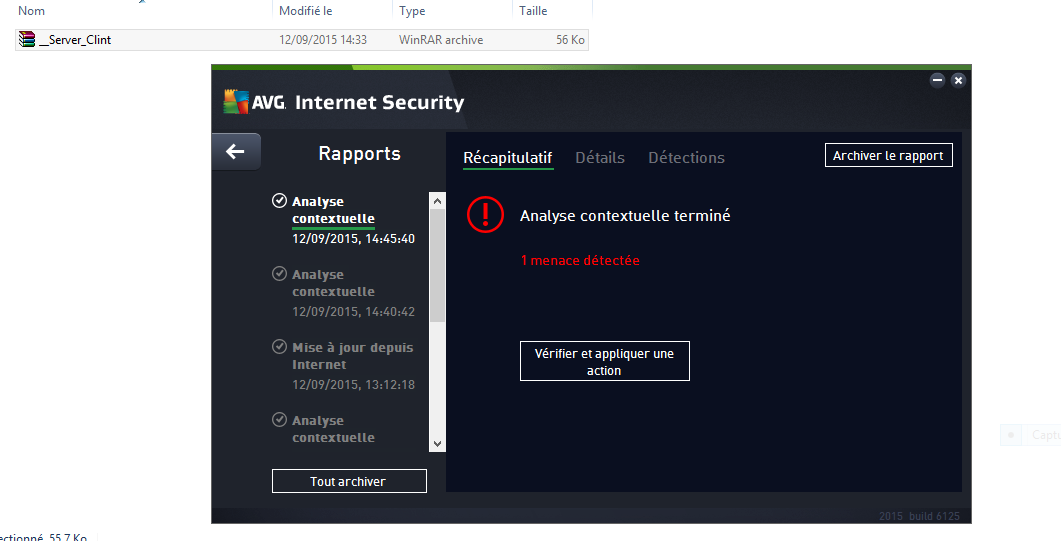
Task: Select the Récapitulatif tab
Action: (508, 158)
